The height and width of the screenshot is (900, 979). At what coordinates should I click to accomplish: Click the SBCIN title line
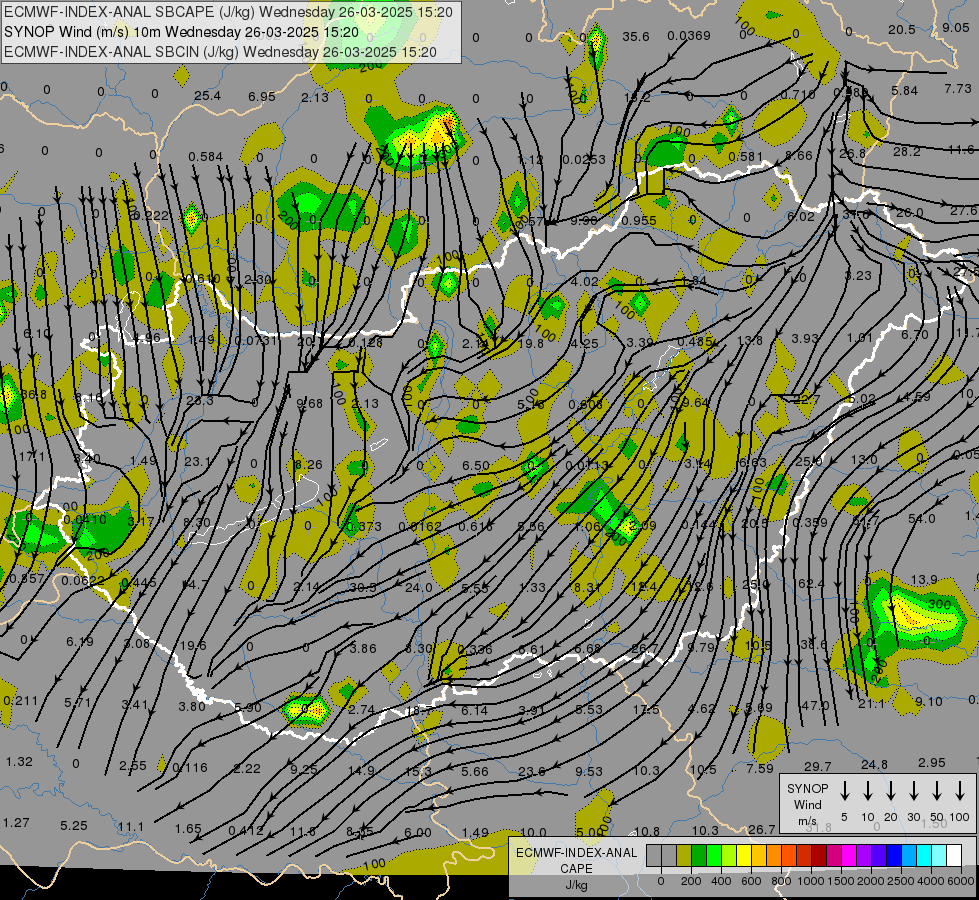coord(220,52)
